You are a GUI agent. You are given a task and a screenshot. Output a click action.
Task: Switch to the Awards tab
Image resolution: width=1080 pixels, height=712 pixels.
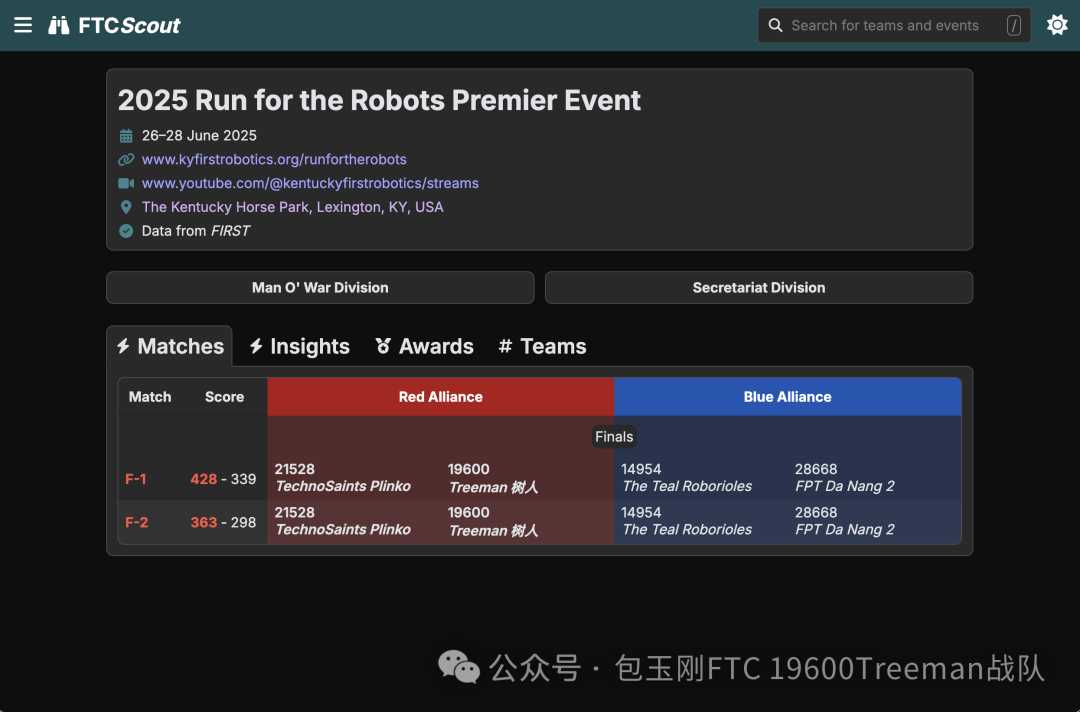(x=424, y=346)
